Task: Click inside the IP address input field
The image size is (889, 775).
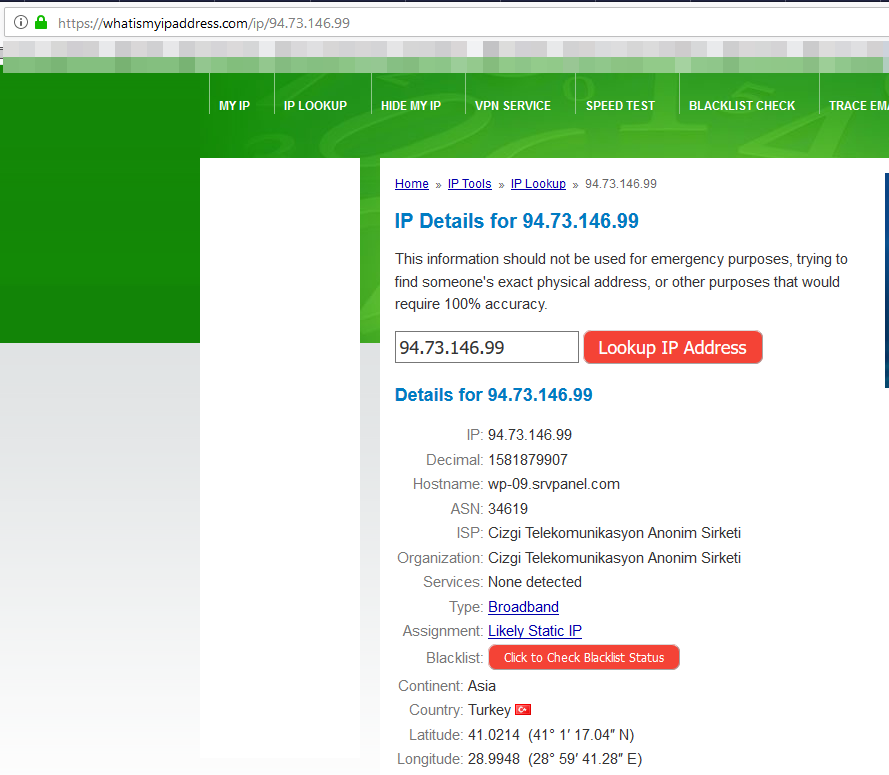Action: pyautogui.click(x=486, y=347)
